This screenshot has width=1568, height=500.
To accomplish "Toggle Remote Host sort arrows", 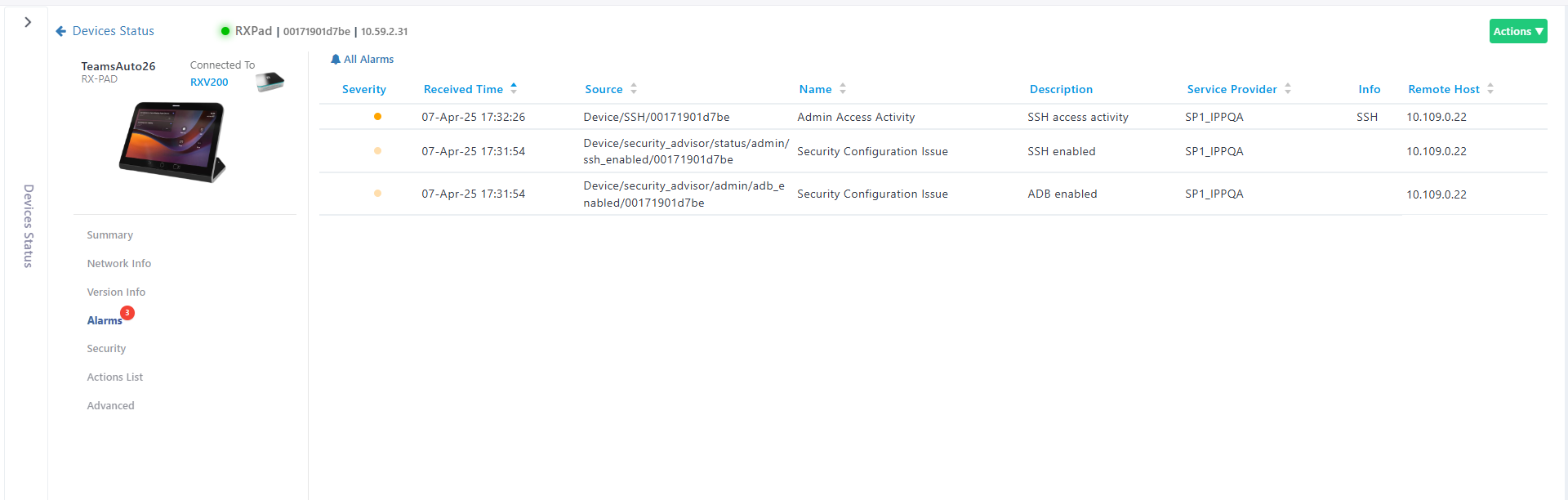I will coord(1490,88).
